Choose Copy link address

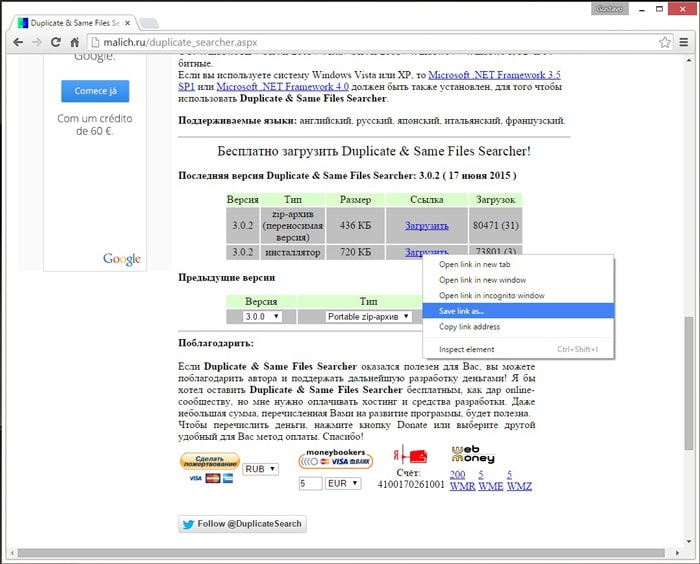pos(518,327)
